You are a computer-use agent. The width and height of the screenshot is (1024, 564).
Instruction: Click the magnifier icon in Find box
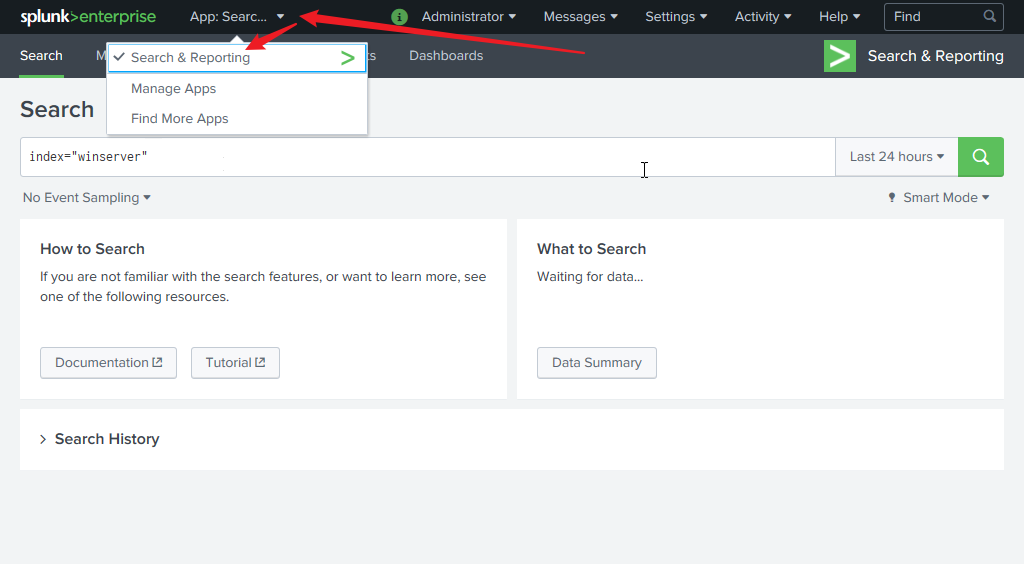pyautogui.click(x=989, y=16)
